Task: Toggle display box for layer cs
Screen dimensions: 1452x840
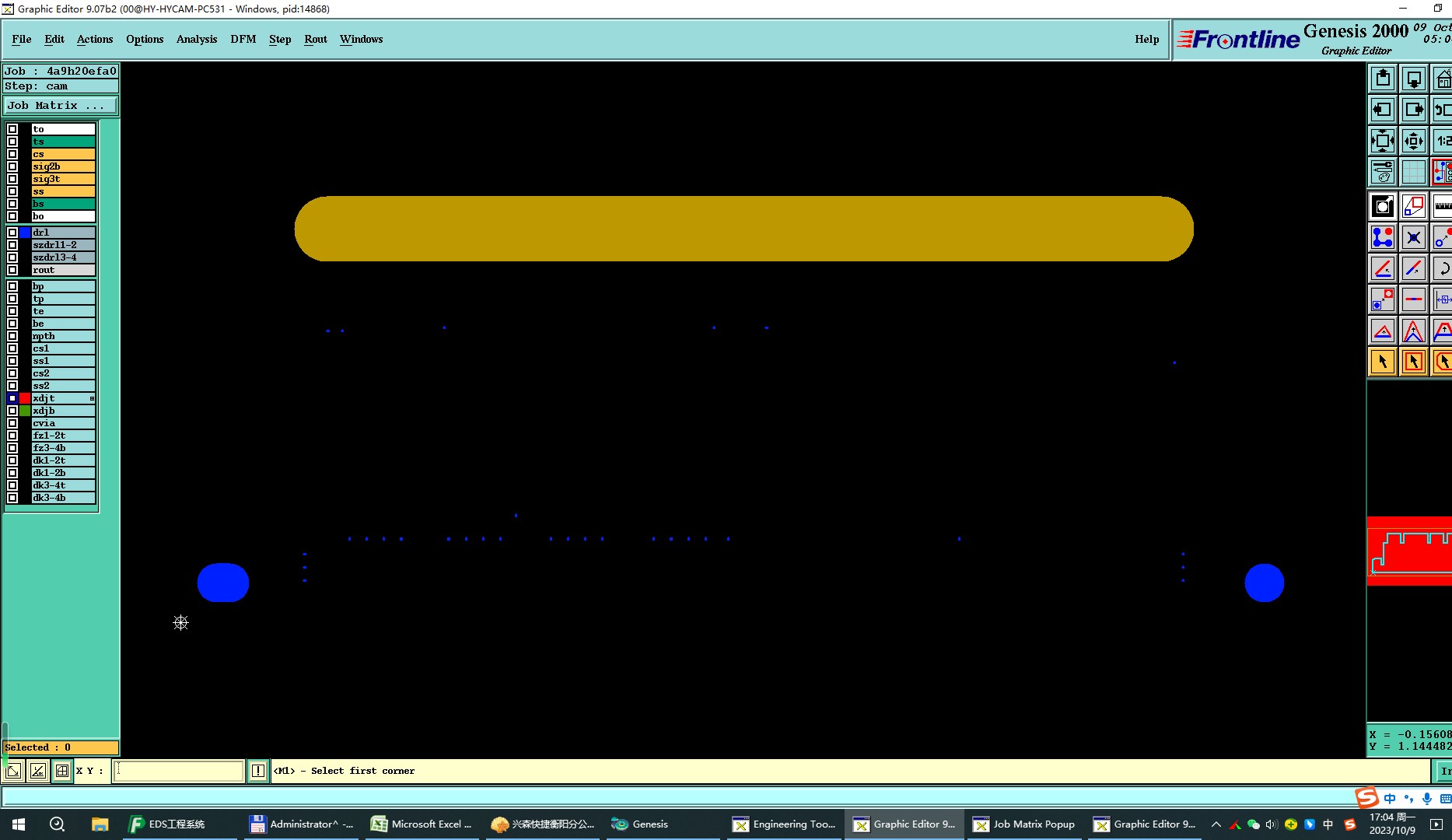Action: pos(12,154)
